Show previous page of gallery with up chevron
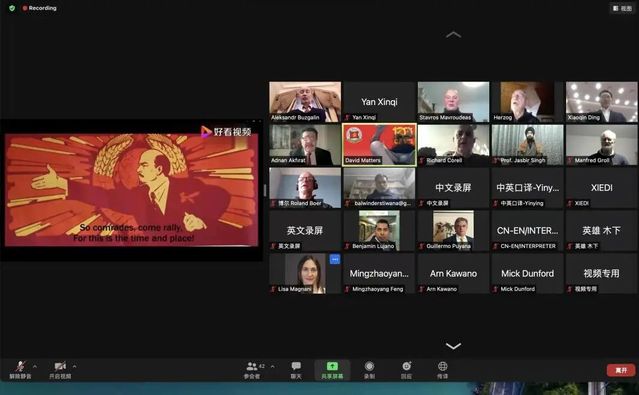Image resolution: width=639 pixels, height=395 pixels. (453, 35)
